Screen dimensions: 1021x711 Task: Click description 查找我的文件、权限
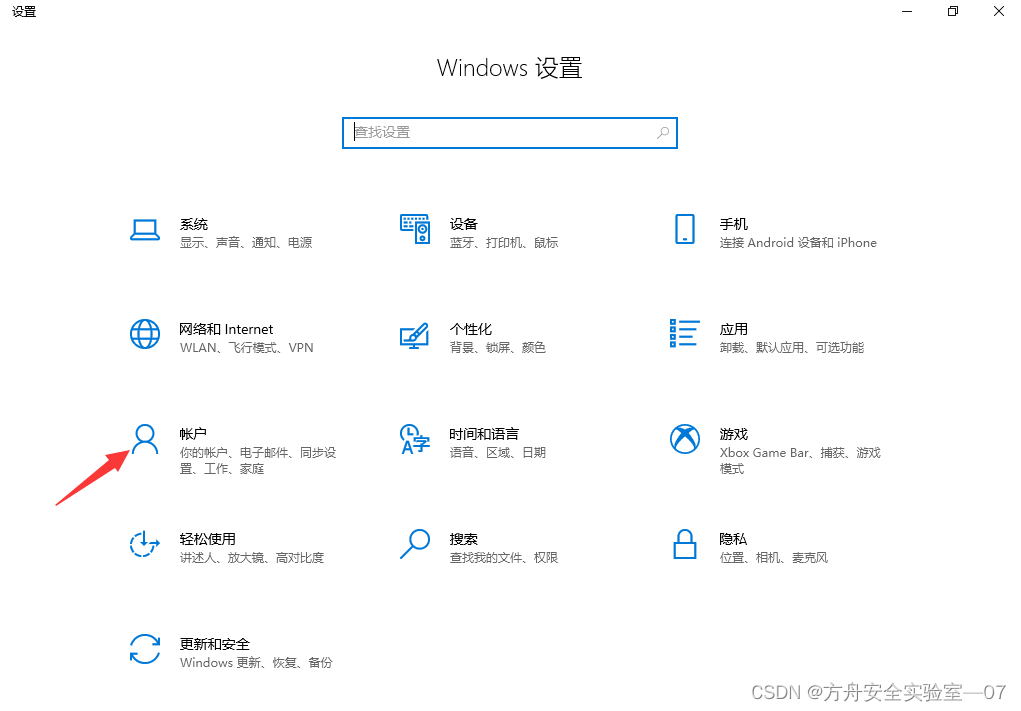pyautogui.click(x=504, y=558)
